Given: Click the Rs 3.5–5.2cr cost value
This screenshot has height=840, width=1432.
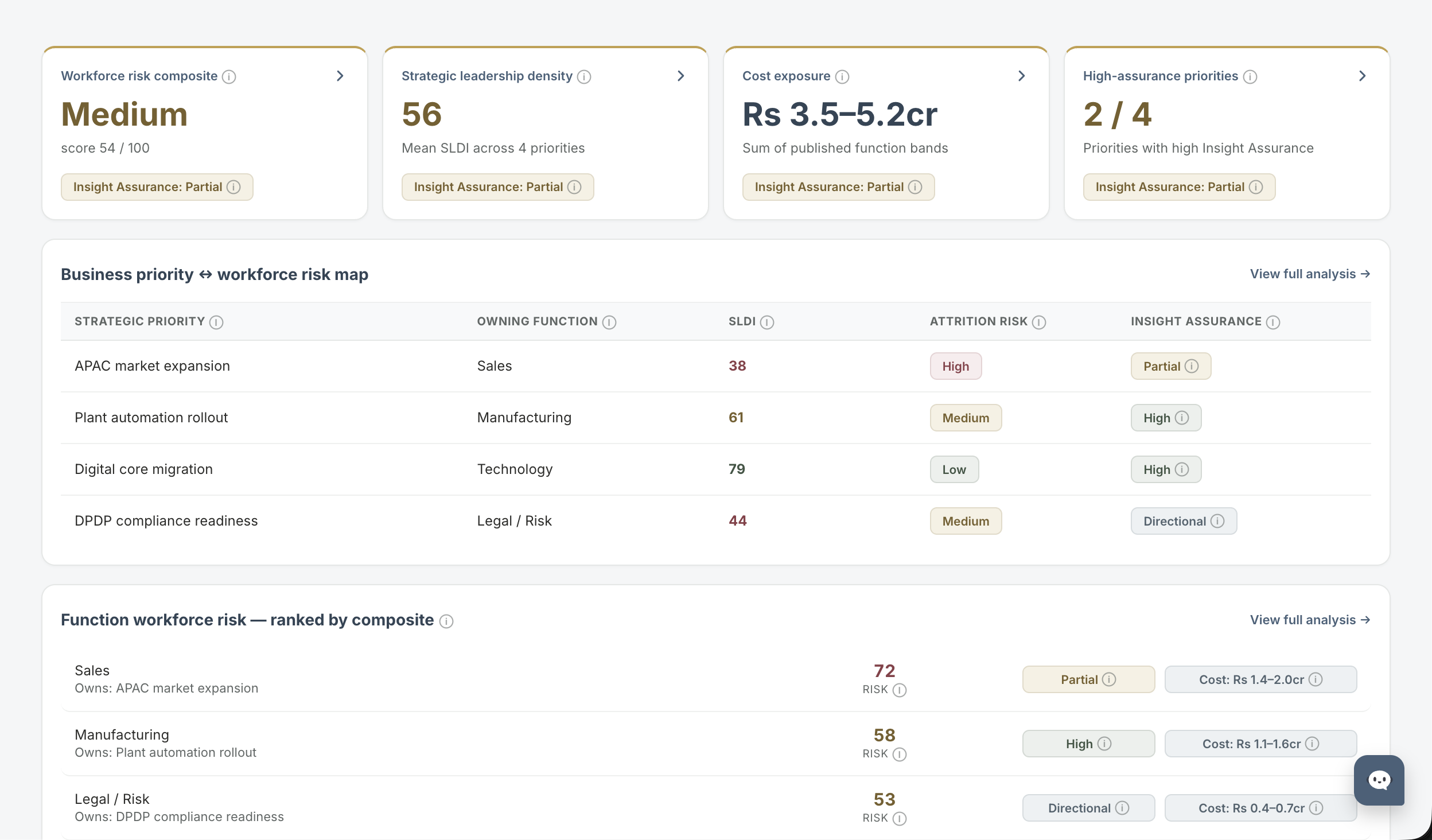Looking at the screenshot, I should [x=840, y=114].
